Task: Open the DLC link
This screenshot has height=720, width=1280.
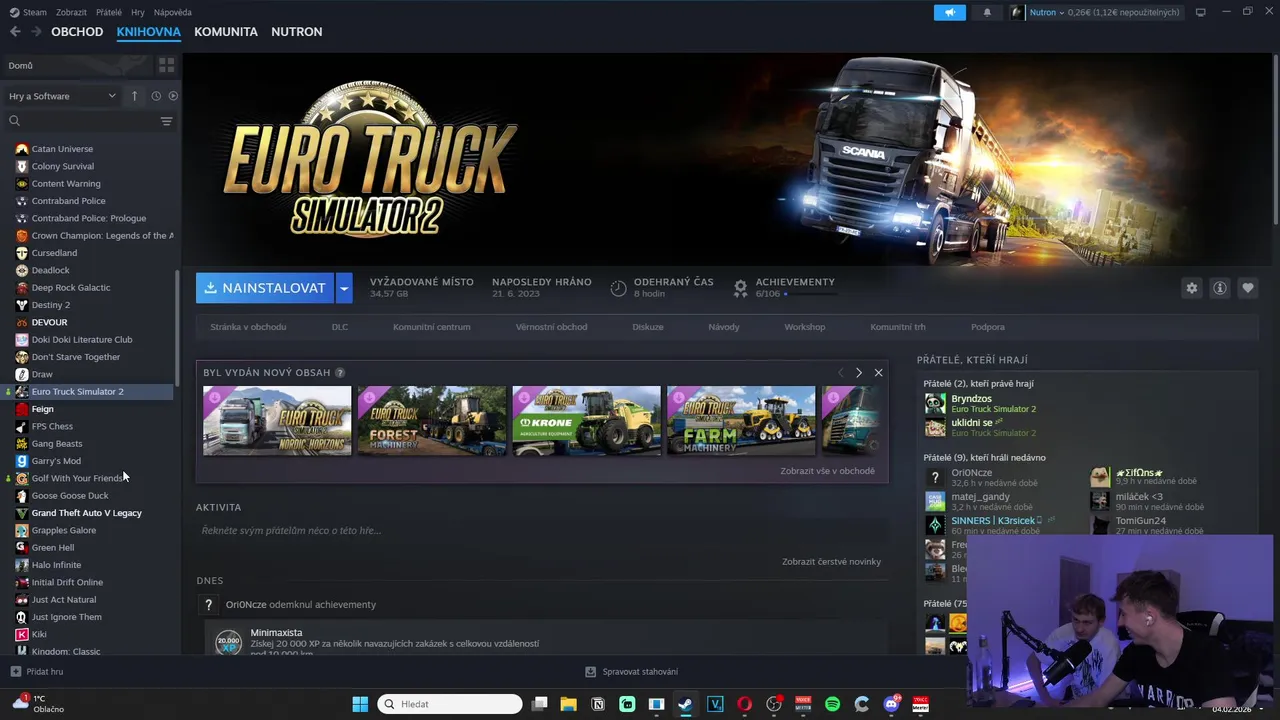Action: coord(340,327)
